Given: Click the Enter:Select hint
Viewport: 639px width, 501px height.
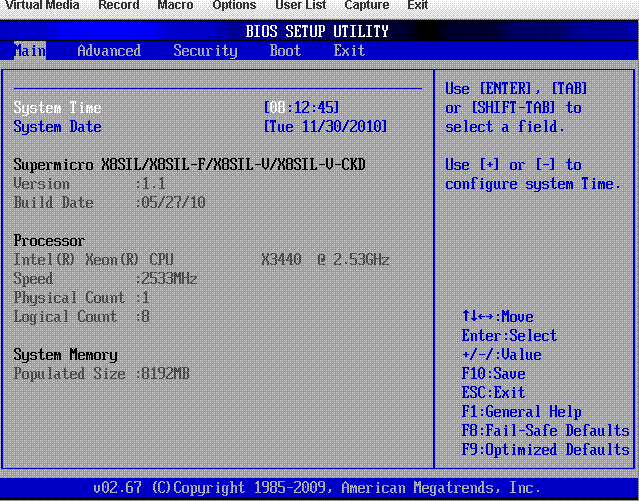Looking at the screenshot, I should coord(509,336).
